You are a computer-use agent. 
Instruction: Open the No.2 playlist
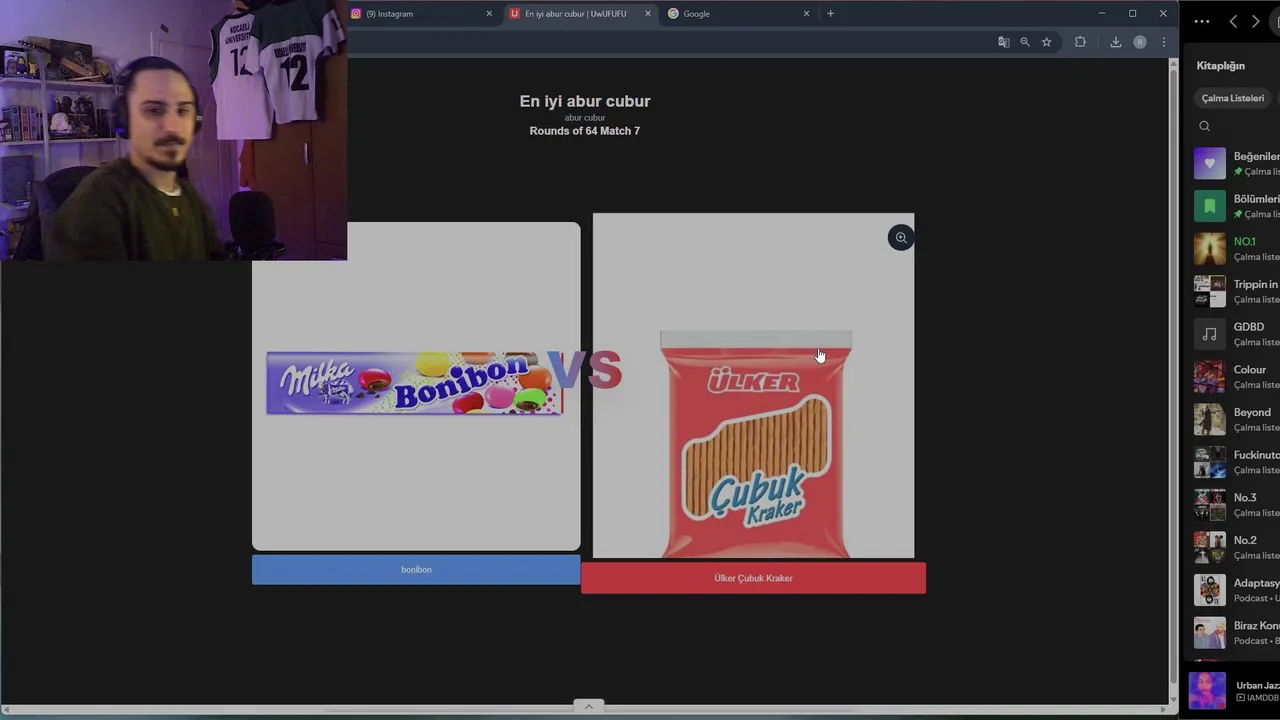point(1236,547)
